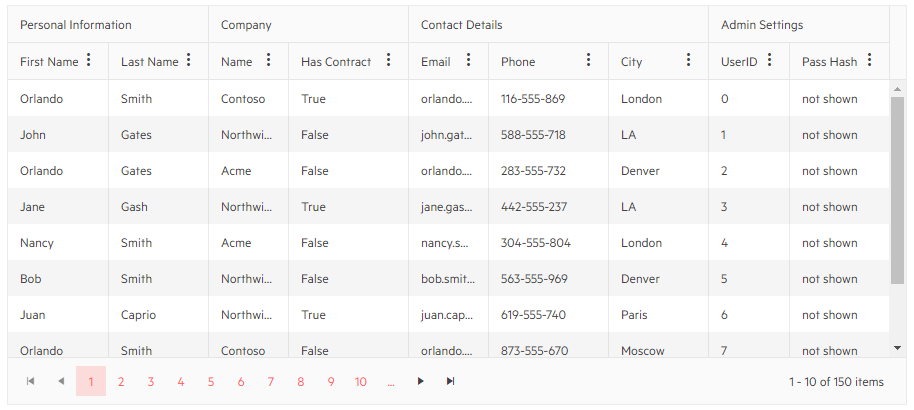Open First Name column menu icon
Viewport: 914px width, 410px height.
coord(89,61)
